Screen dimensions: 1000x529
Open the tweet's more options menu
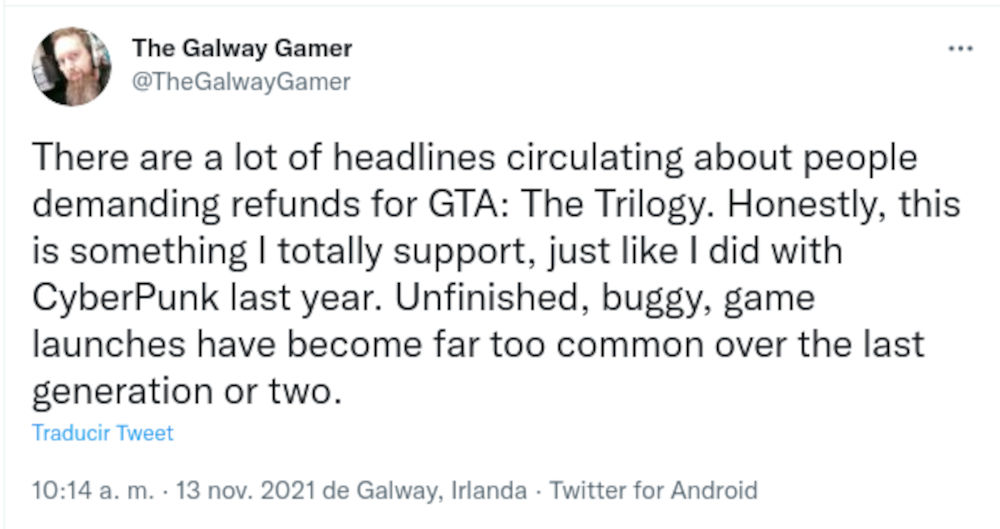[960, 50]
